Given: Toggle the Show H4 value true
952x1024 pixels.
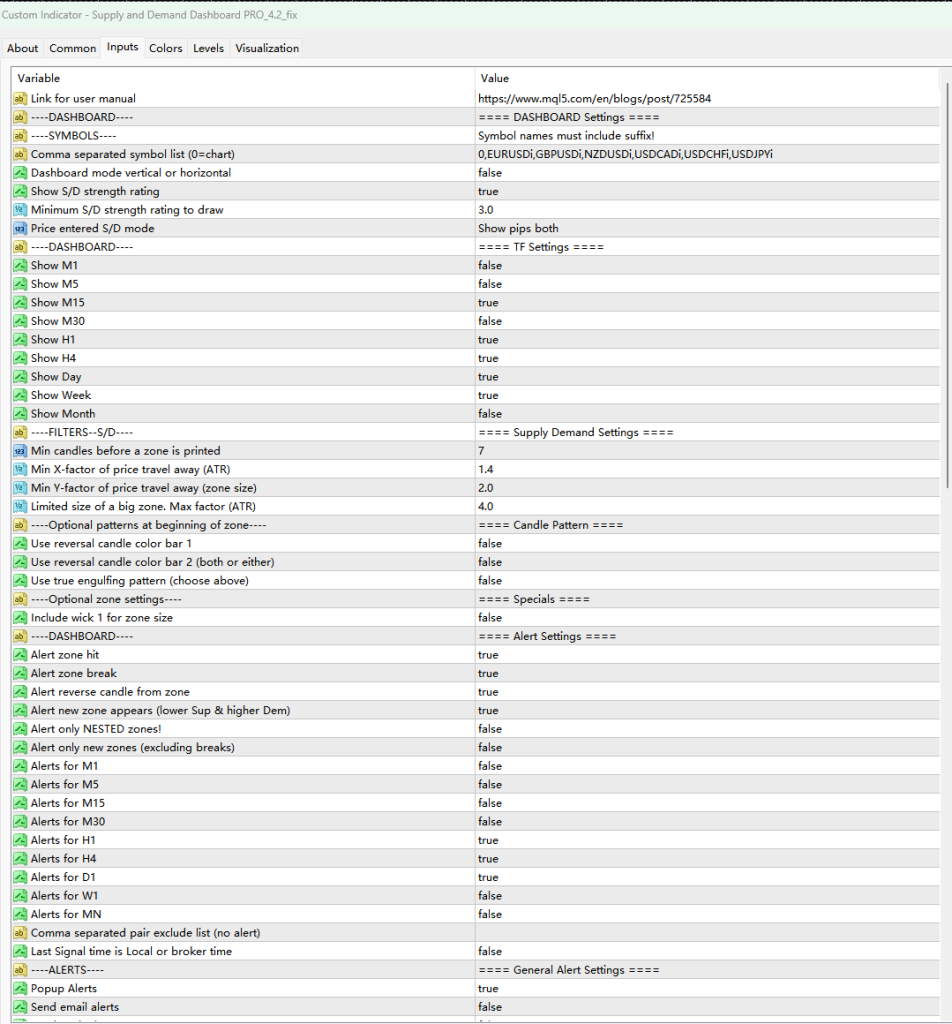Looking at the screenshot, I should [x=488, y=358].
